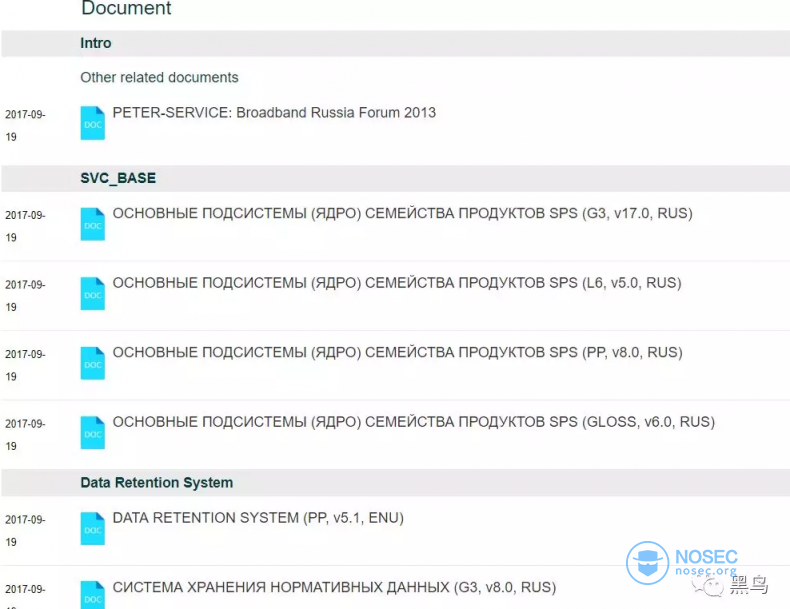Click the Document page heading

pos(126,8)
